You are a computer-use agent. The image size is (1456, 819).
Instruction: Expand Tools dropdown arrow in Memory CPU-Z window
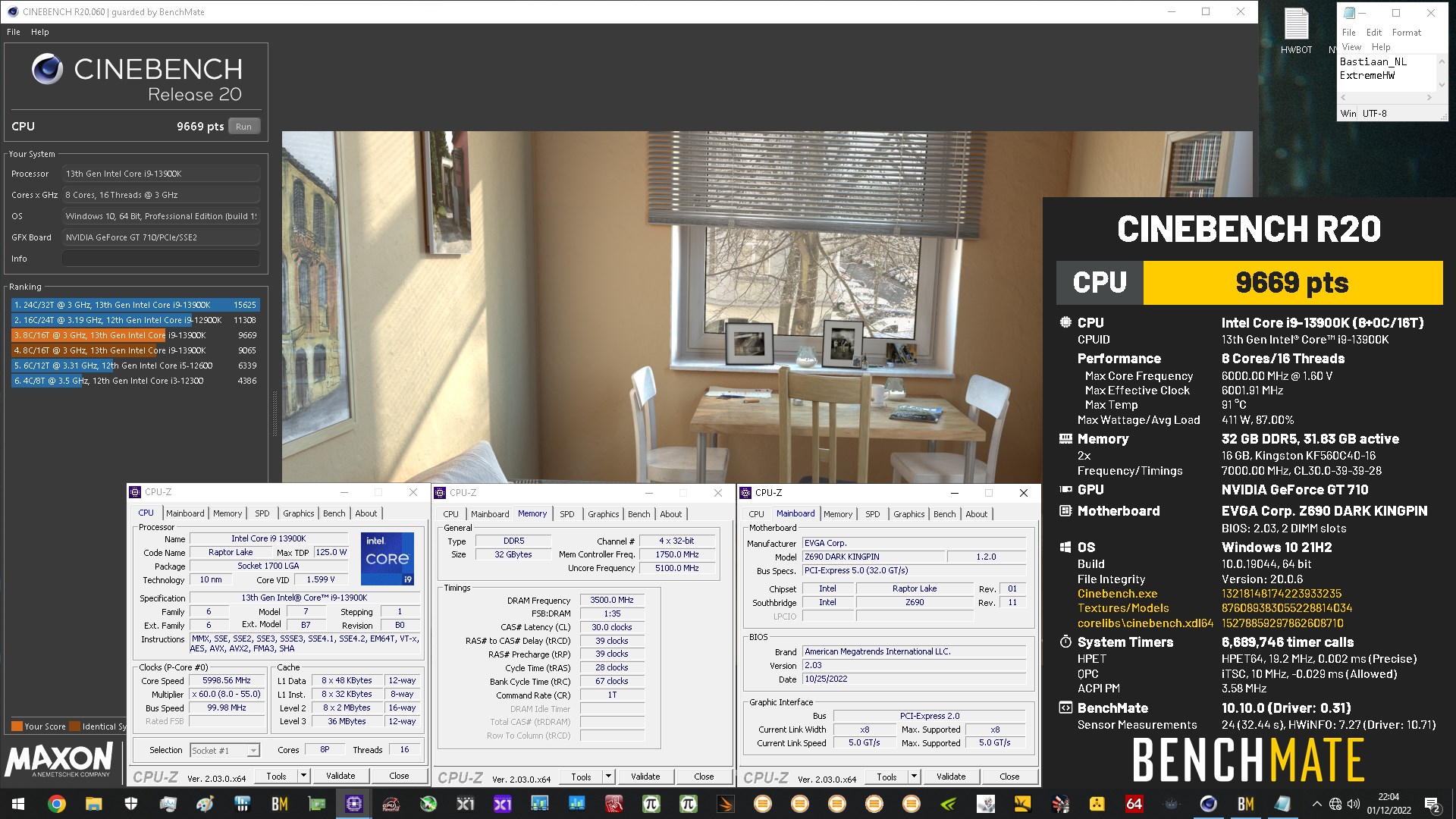[x=608, y=777]
